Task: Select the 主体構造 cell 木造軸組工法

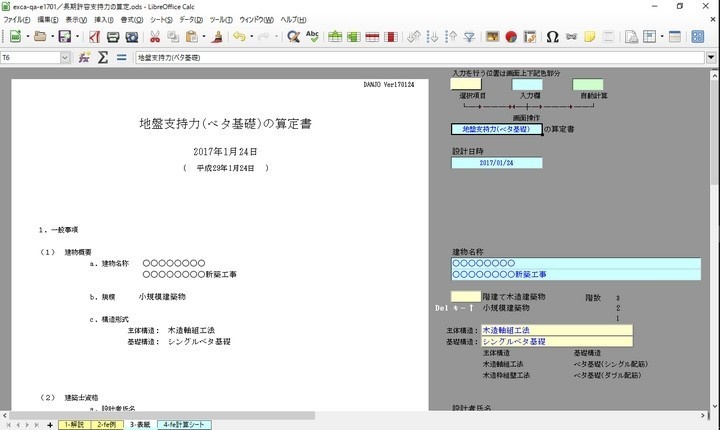Action: pos(557,330)
